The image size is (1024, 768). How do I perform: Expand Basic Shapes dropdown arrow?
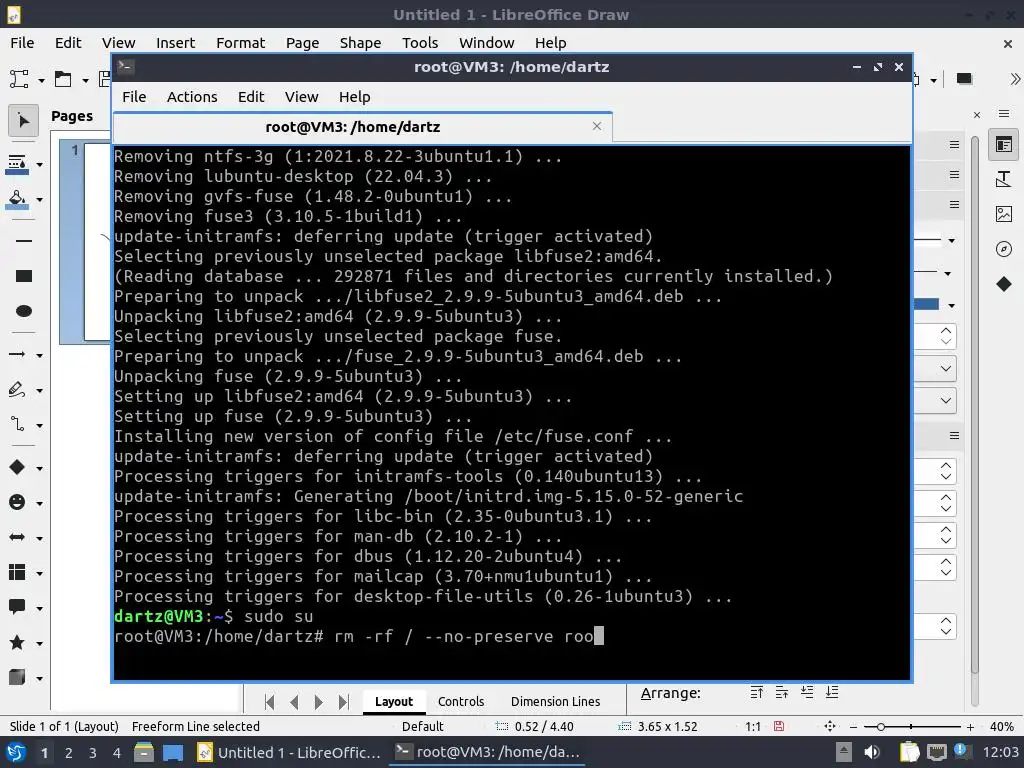(40, 468)
